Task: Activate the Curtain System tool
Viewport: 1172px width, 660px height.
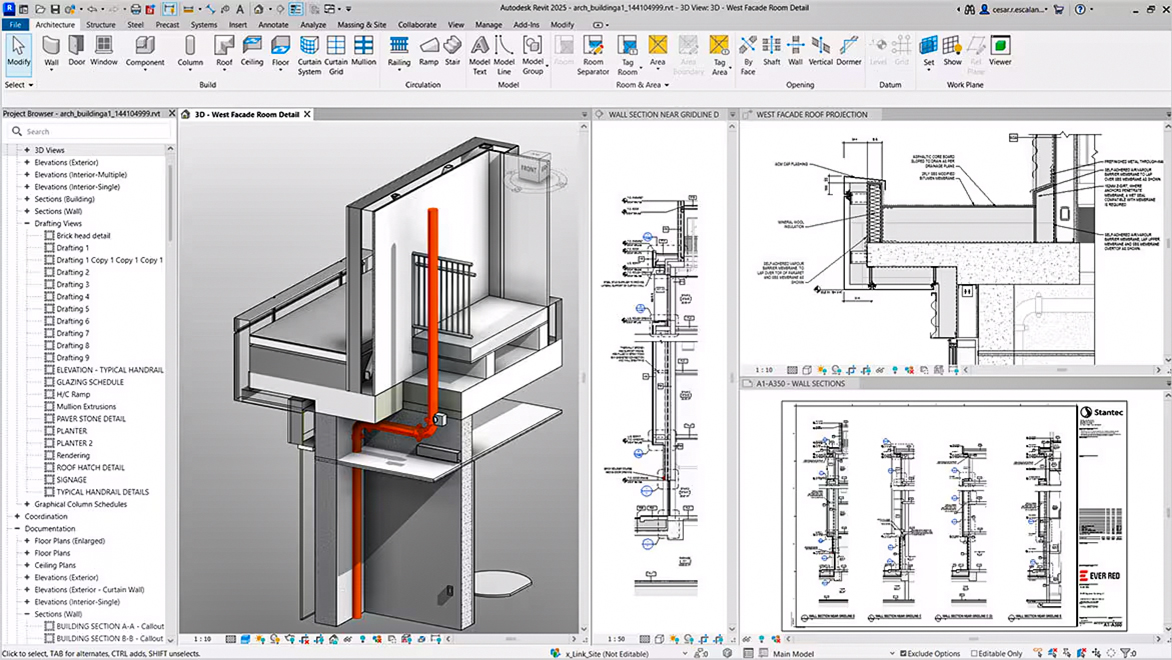Action: [x=309, y=55]
